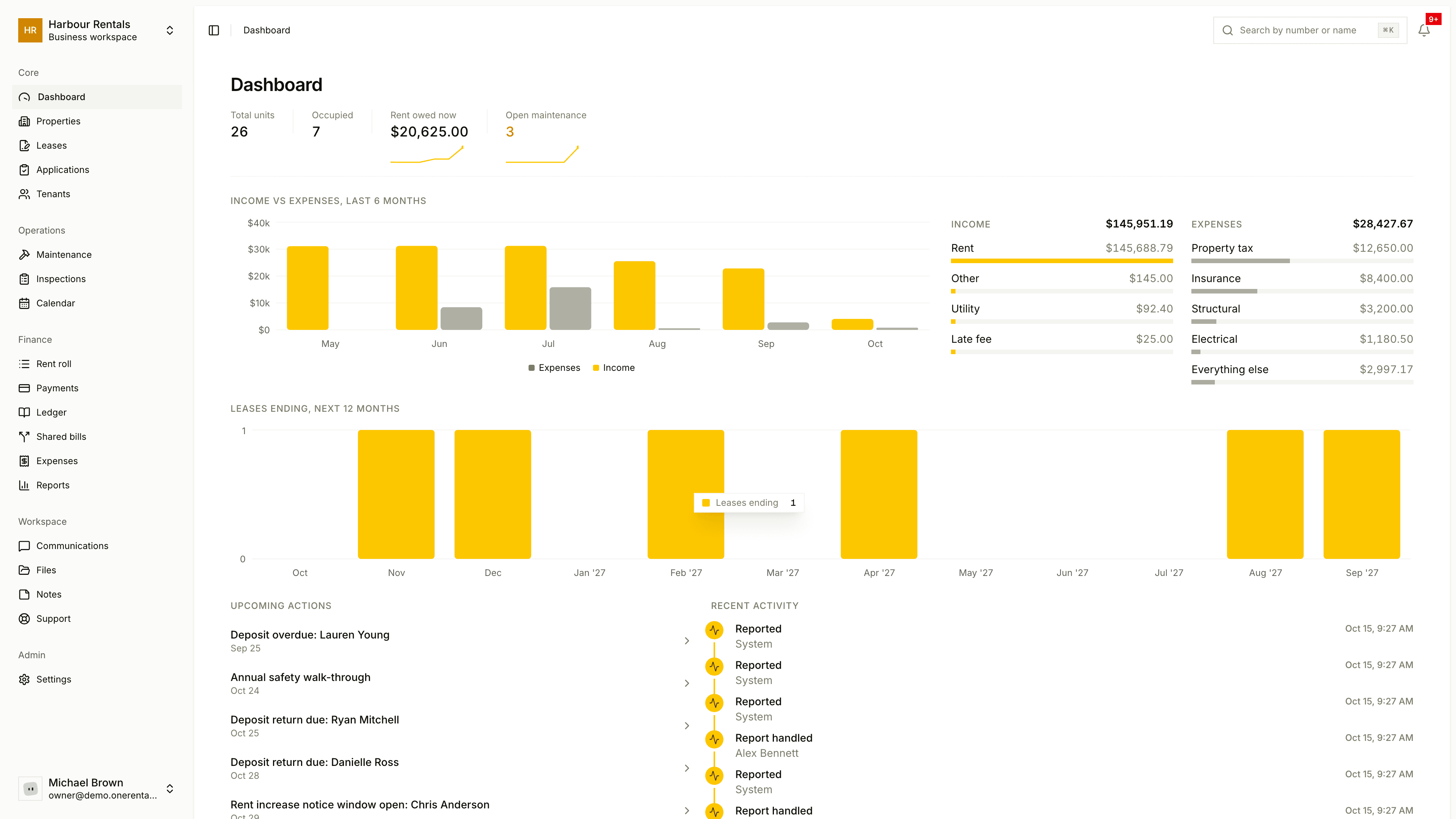The height and width of the screenshot is (819, 1456).
Task: Open the Michael Brown account menu
Action: (97, 789)
